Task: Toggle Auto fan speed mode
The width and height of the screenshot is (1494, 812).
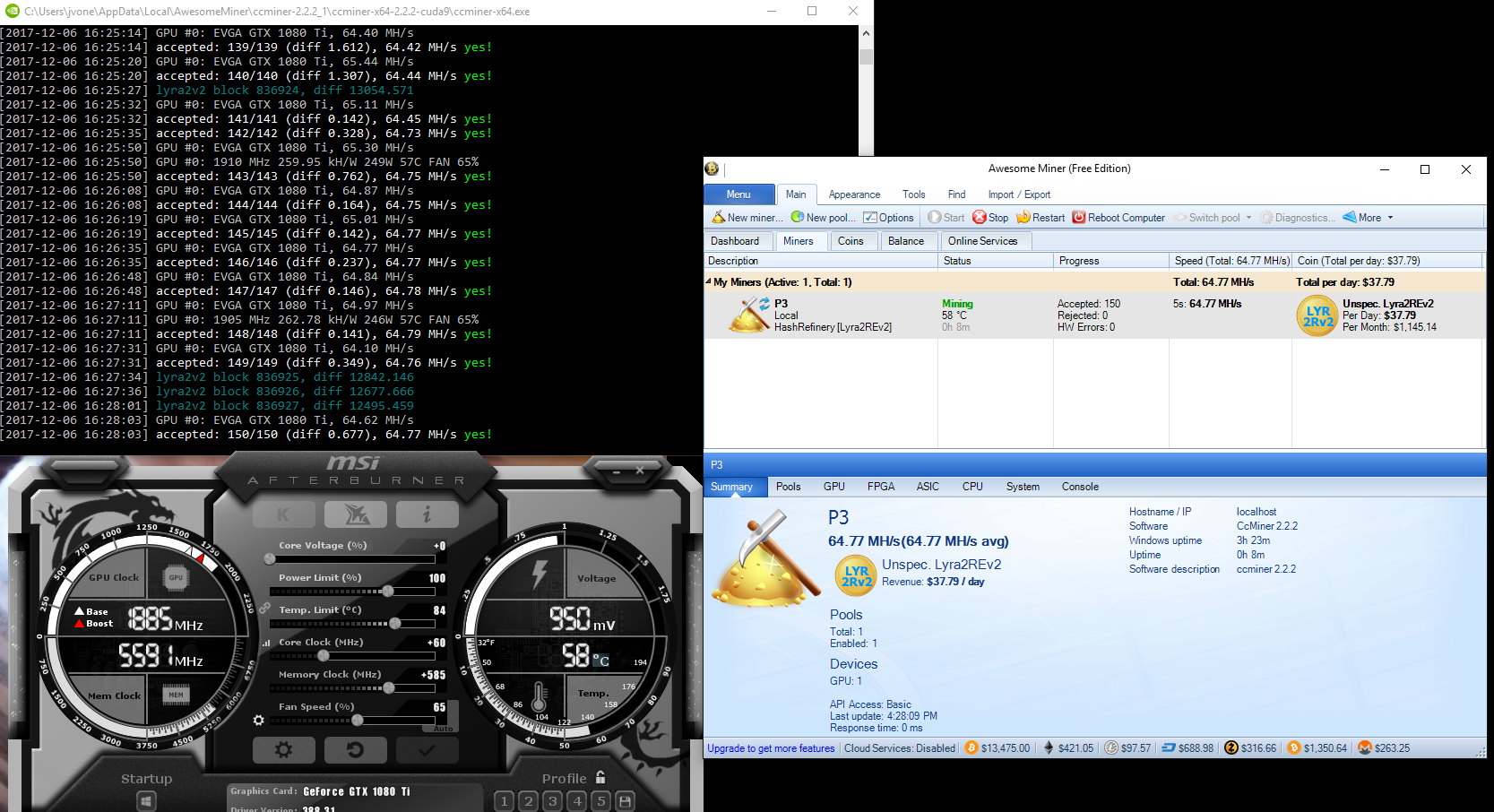Action: (444, 729)
